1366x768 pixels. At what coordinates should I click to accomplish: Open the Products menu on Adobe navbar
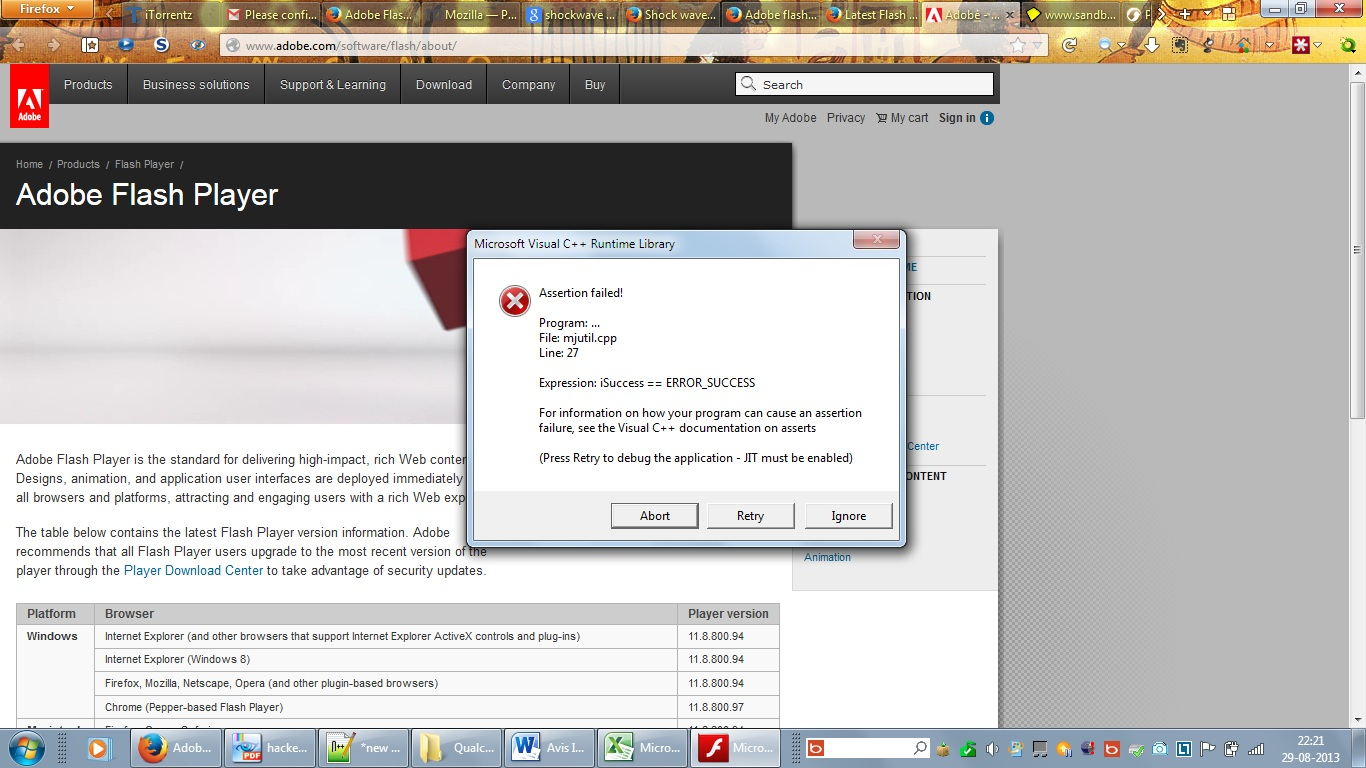tap(88, 85)
